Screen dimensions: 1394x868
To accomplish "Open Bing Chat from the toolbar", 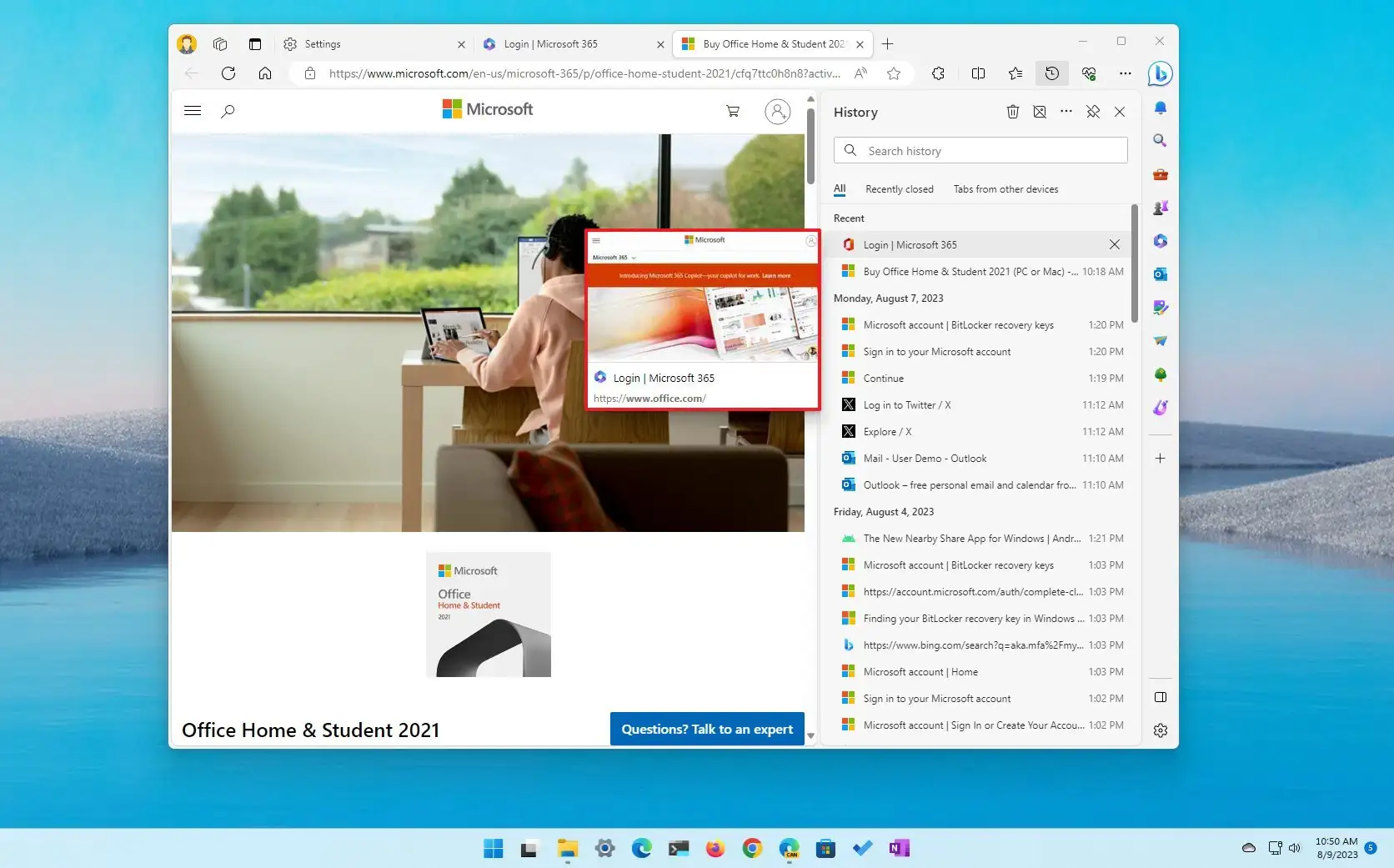I will (1160, 73).
